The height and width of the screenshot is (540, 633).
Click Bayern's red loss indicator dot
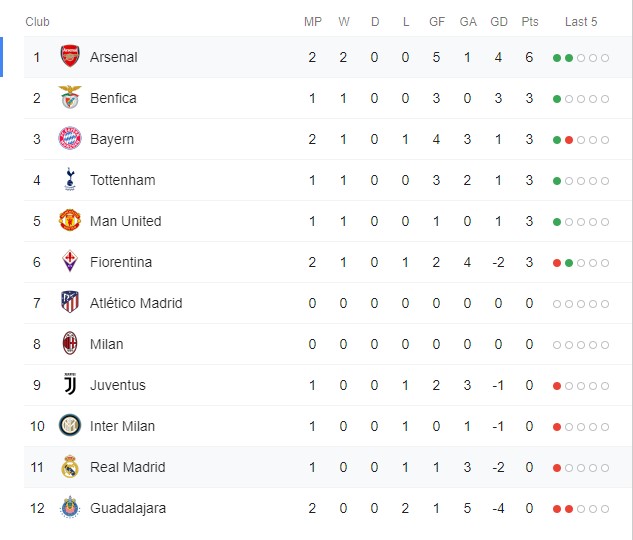tap(569, 140)
